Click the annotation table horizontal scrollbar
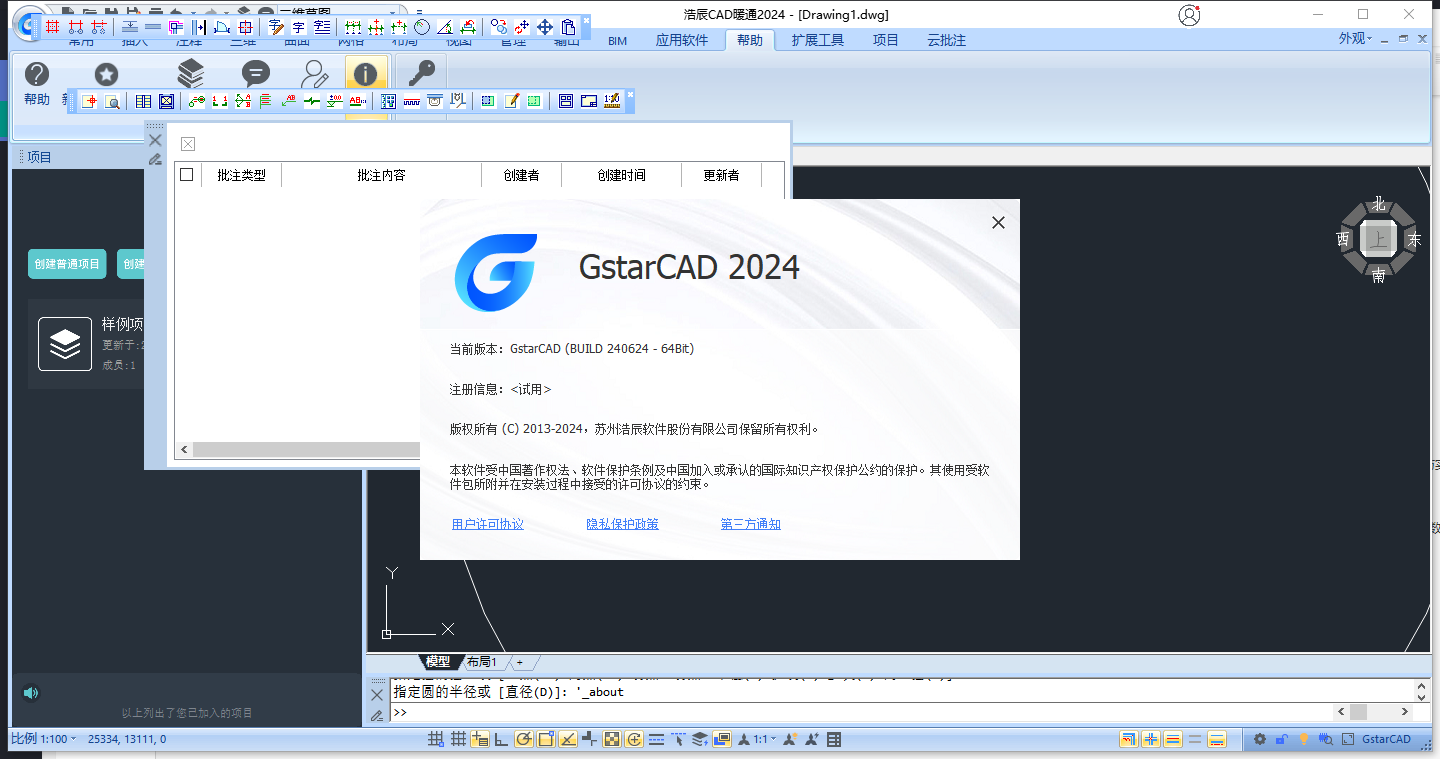This screenshot has height=759, width=1440. (298, 450)
